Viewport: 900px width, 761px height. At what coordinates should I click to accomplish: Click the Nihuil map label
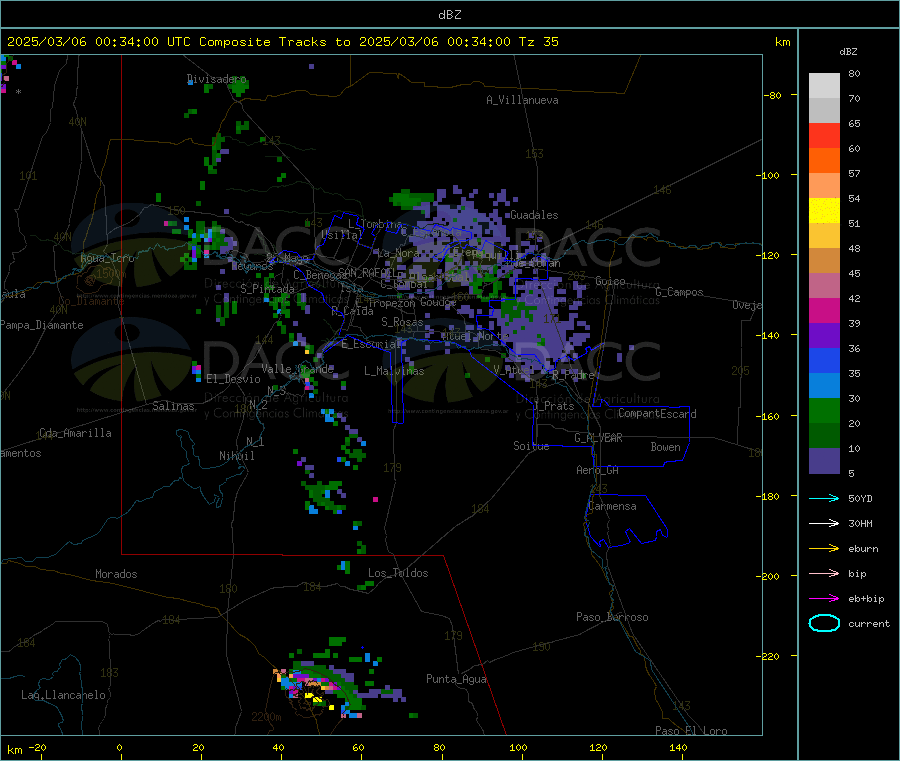[236, 456]
